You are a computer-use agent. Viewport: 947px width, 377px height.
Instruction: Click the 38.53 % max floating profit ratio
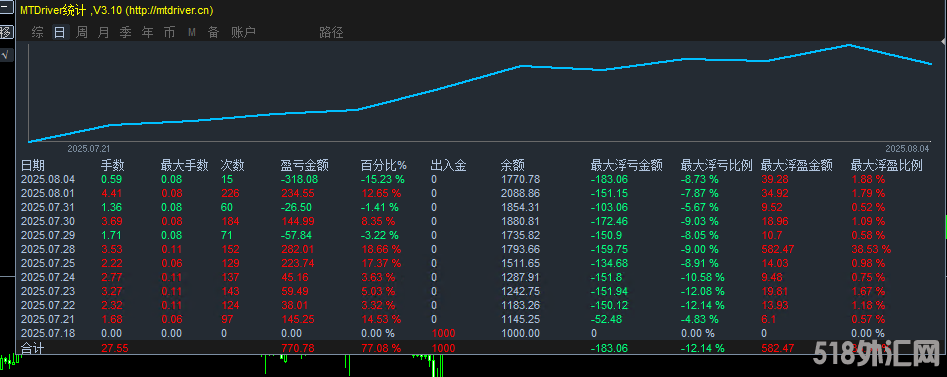pyautogui.click(x=871, y=249)
